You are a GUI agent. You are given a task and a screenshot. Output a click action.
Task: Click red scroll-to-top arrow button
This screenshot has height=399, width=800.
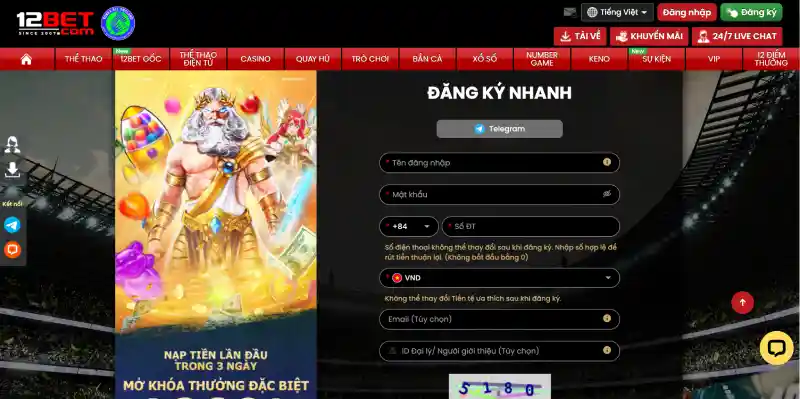742,303
